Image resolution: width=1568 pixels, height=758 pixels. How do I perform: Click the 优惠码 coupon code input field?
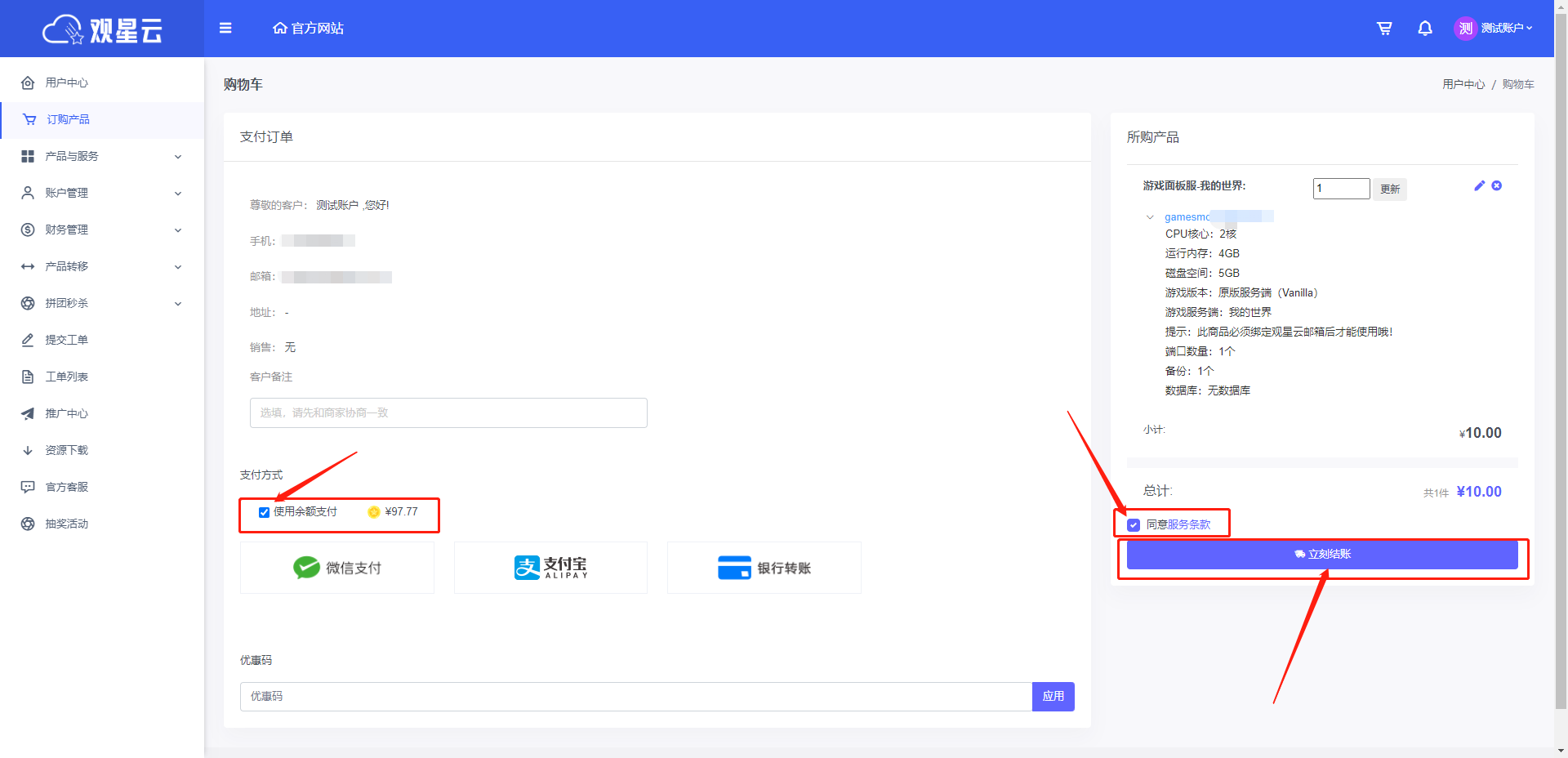click(635, 697)
